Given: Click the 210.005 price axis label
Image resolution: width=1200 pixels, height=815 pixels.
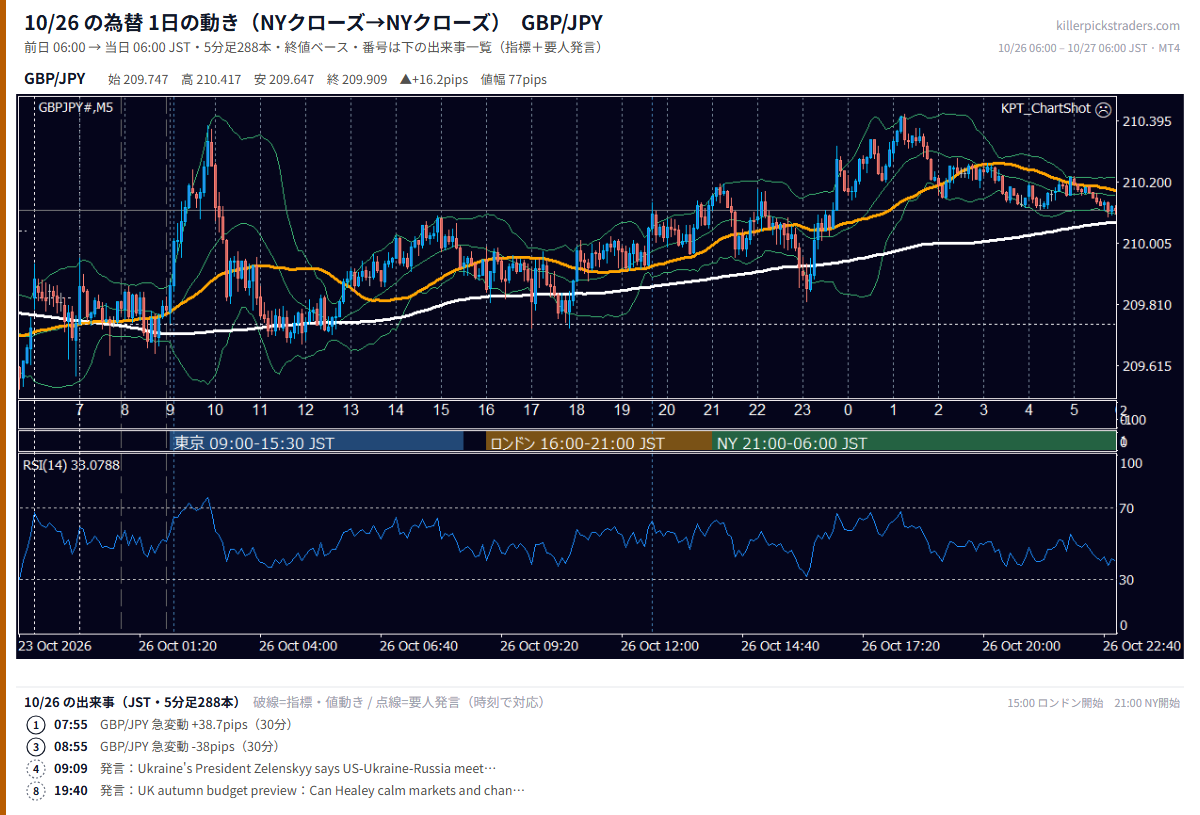Looking at the screenshot, I should 1147,243.
